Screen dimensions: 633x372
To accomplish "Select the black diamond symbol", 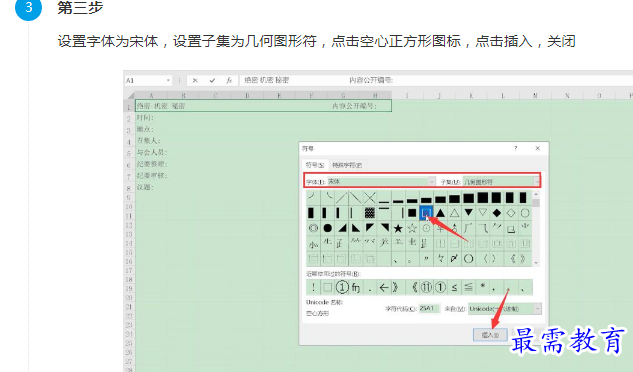I will tap(497, 213).
